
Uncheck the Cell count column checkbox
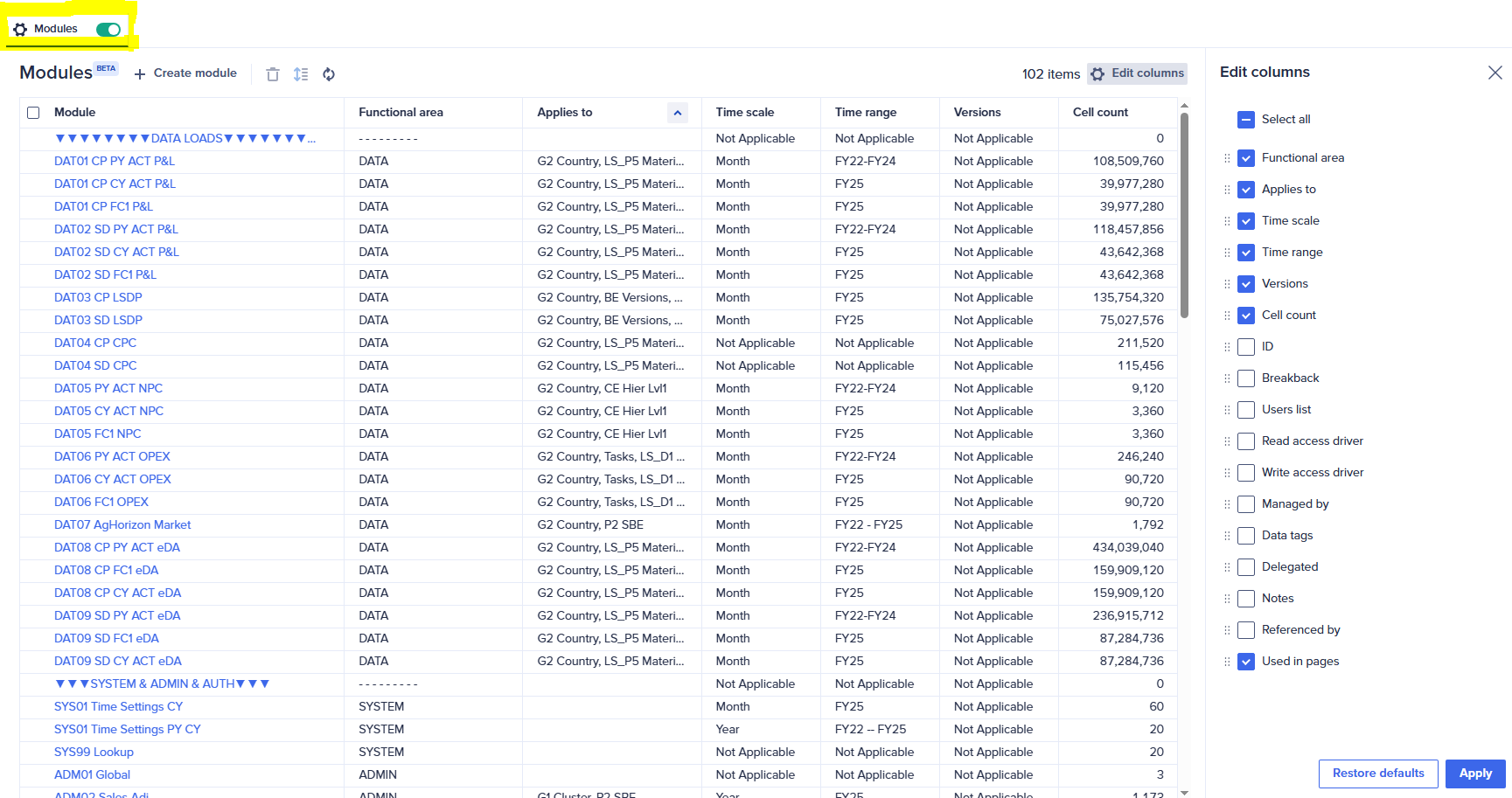[1246, 316]
